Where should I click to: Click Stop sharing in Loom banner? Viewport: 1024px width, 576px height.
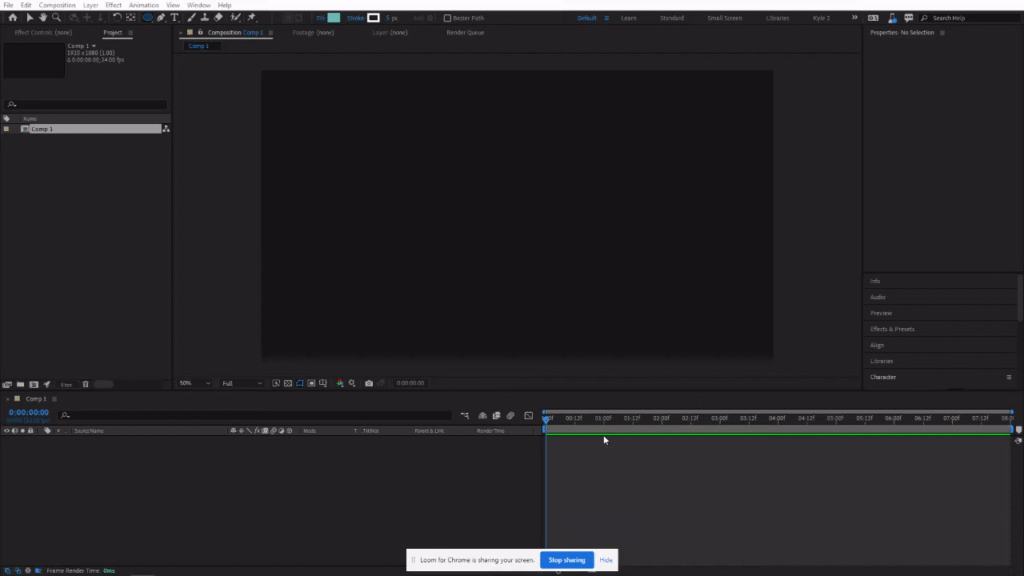point(567,560)
